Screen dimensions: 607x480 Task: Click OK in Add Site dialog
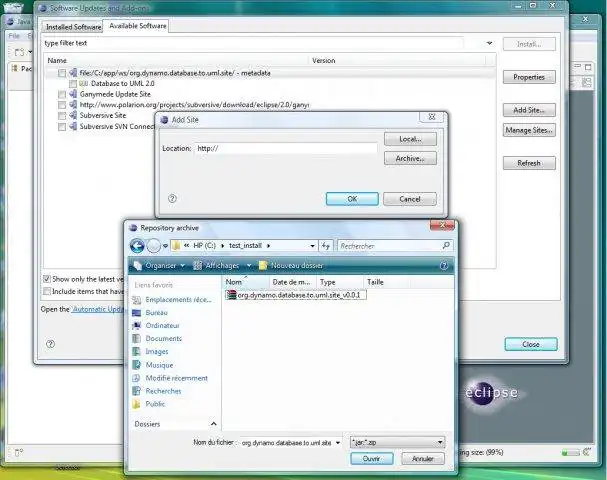[x=352, y=199]
